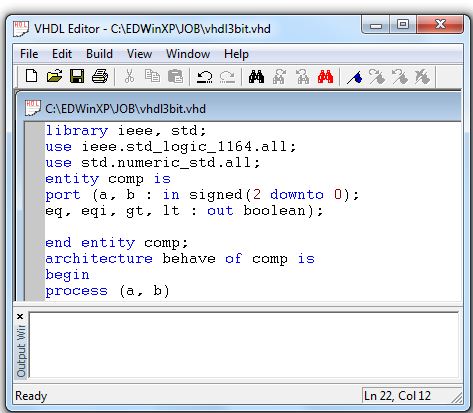Screen dimensions: 473x413
Task: Click the line 'use ieee.std_logic_1164.all;'
Action: pyautogui.click(x=171, y=147)
